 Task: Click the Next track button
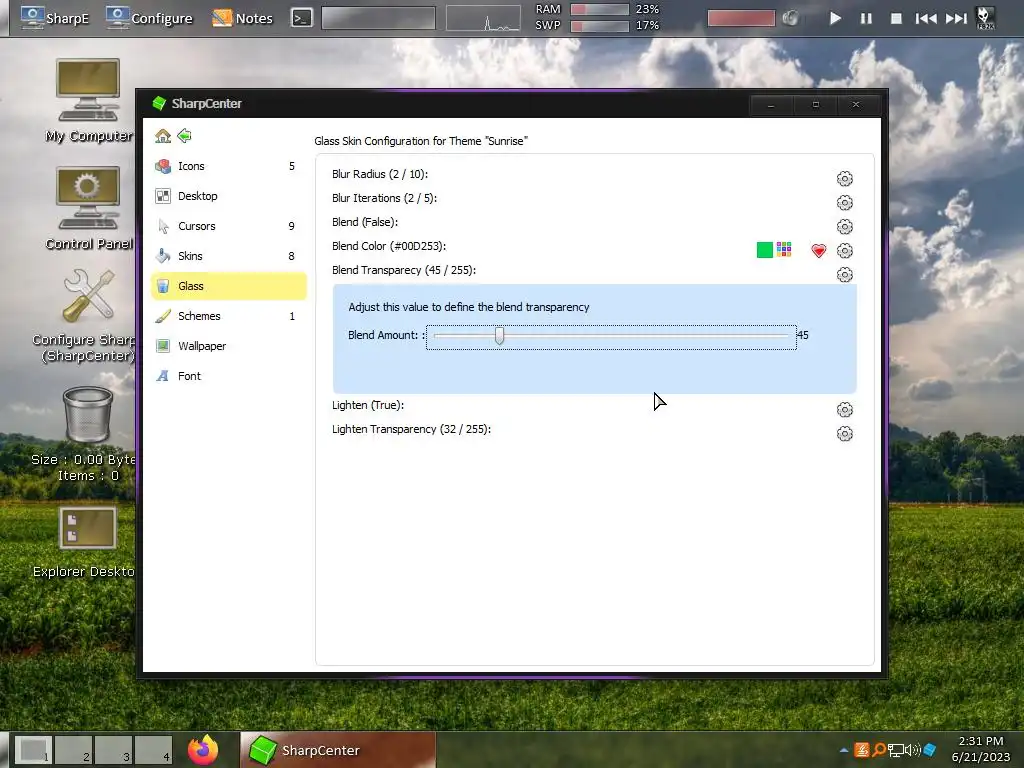(957, 18)
